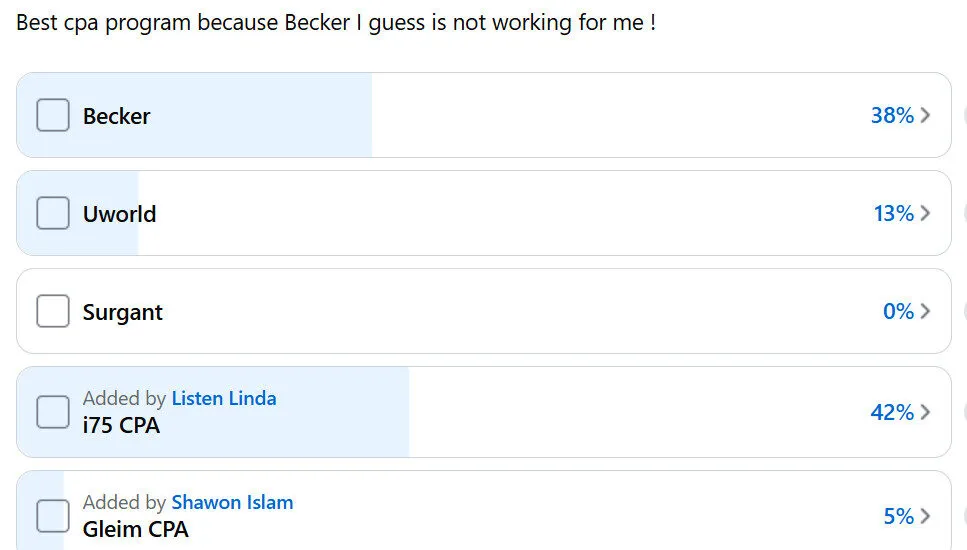Viewport: 967px width, 550px height.
Task: Open Listen Linda's profile link
Action: (224, 398)
